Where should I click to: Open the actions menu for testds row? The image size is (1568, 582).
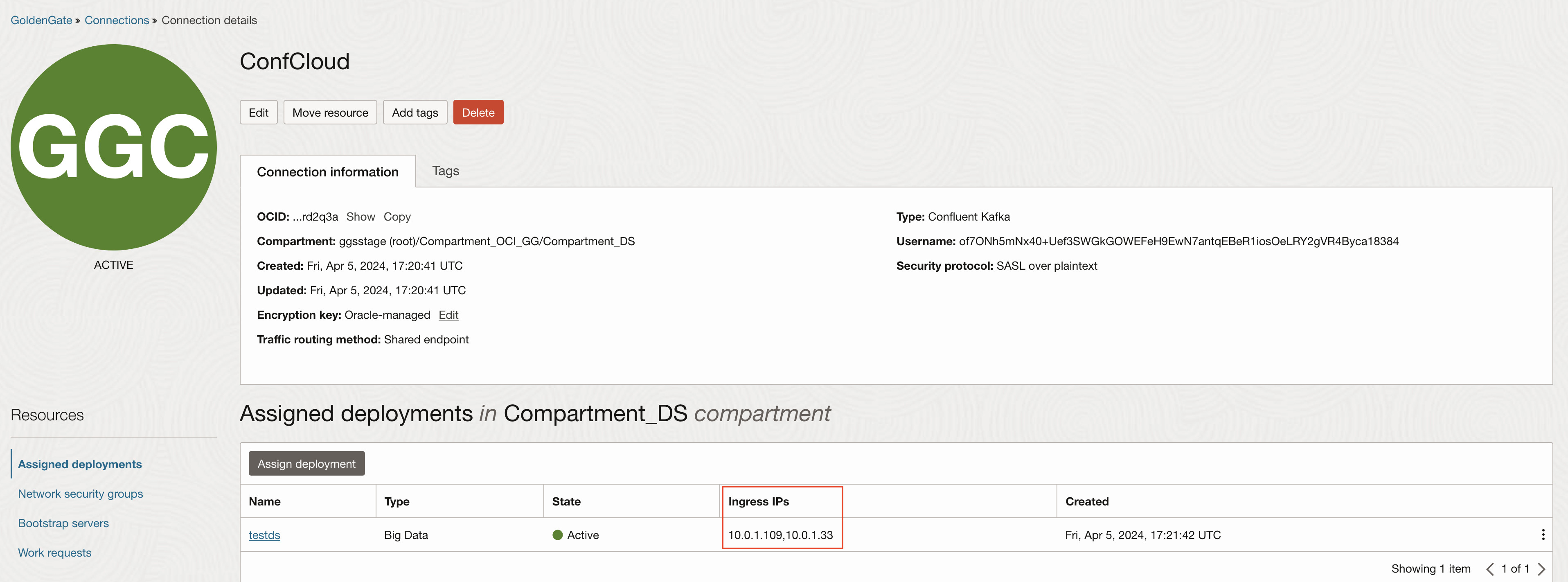1543,535
